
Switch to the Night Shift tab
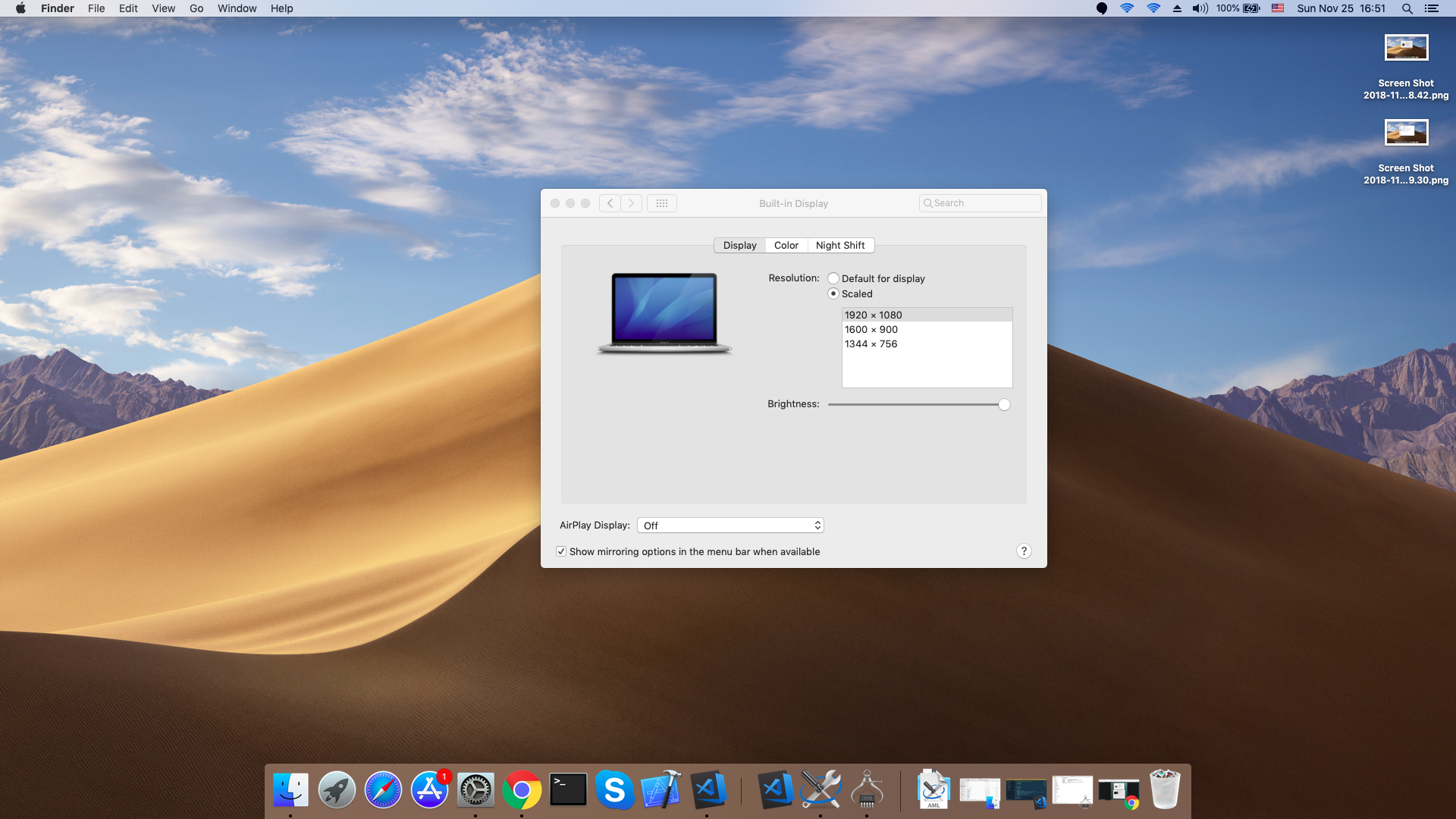click(x=839, y=245)
